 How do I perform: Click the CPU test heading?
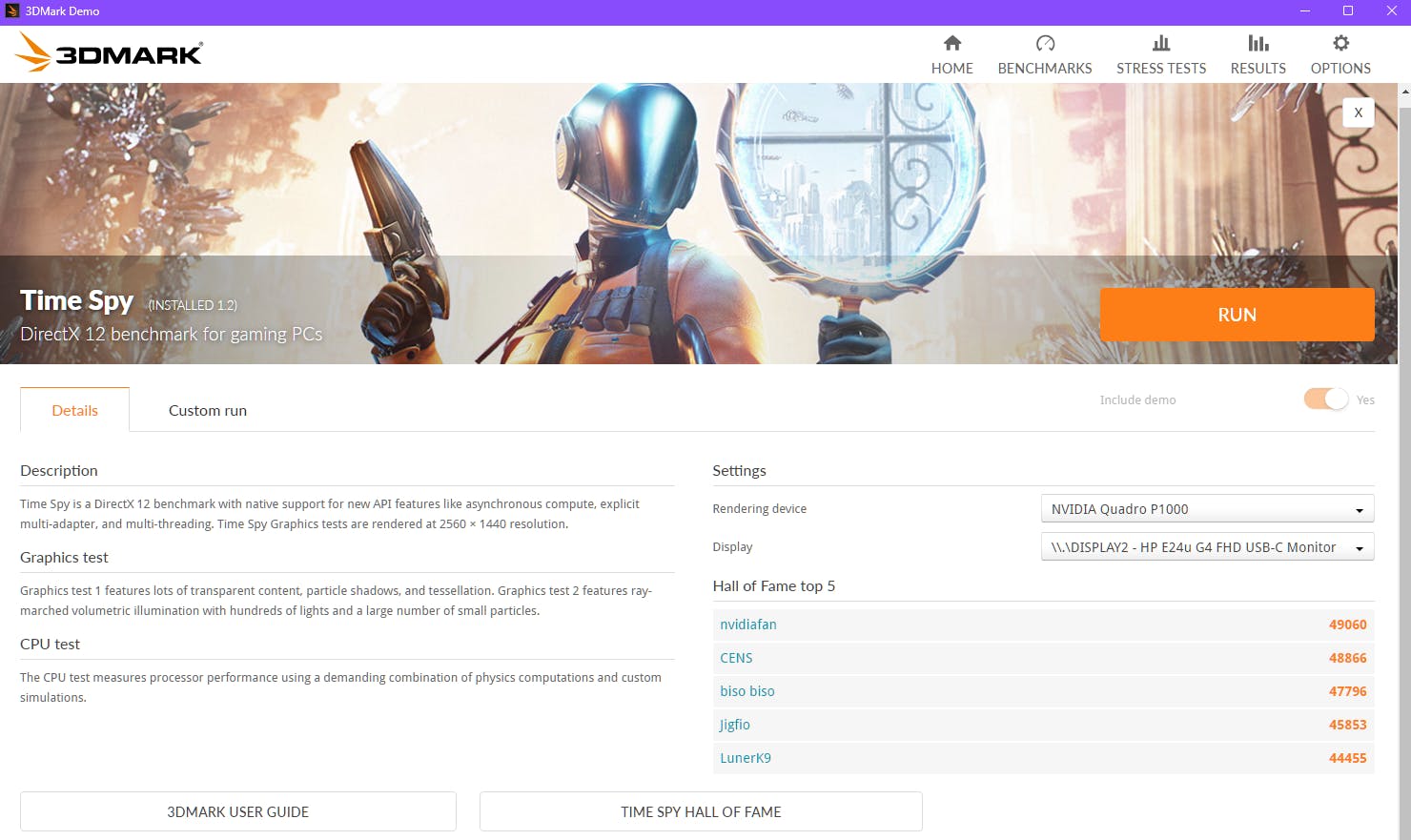[x=50, y=645]
